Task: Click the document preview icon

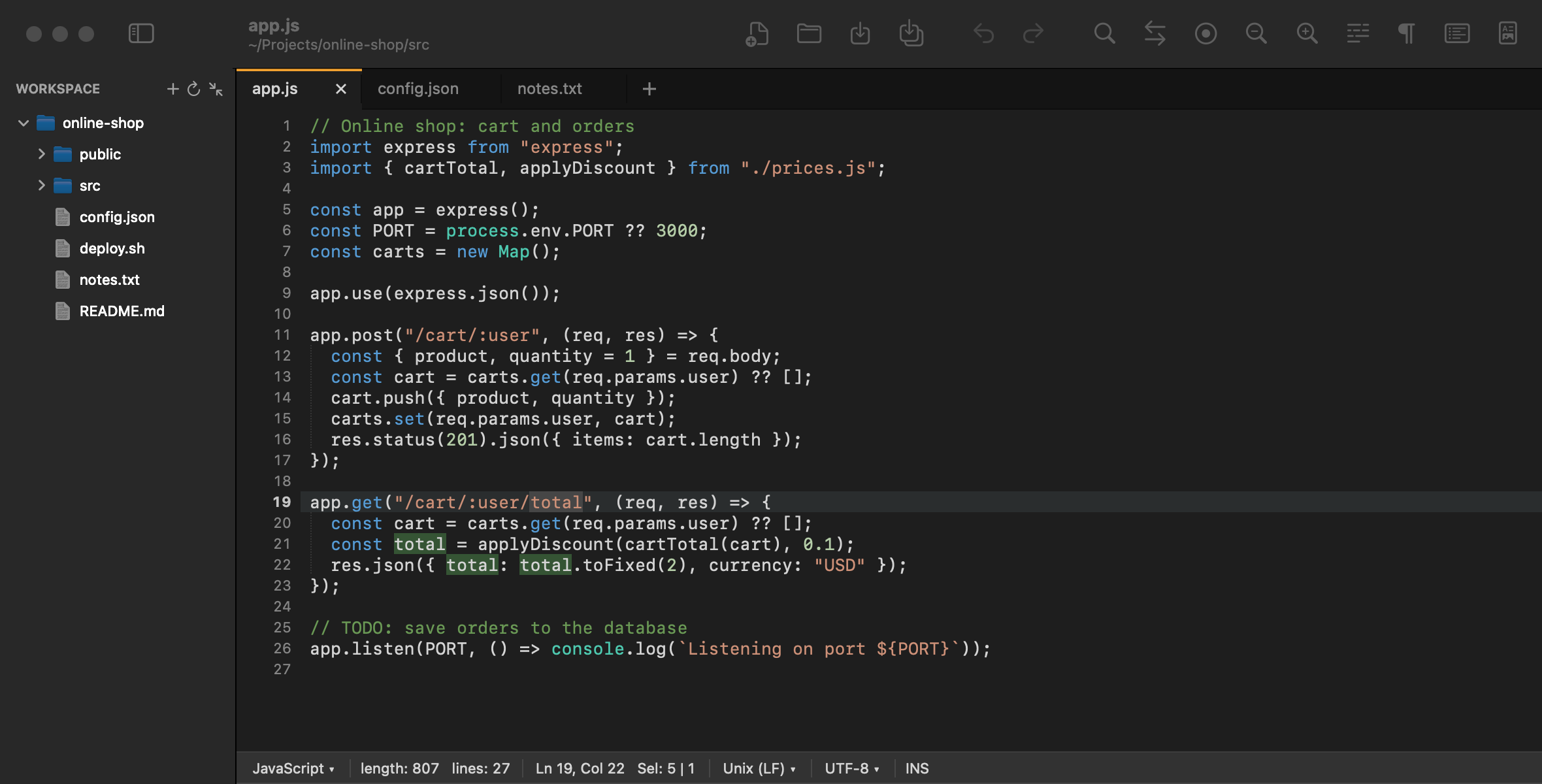Action: point(1508,33)
